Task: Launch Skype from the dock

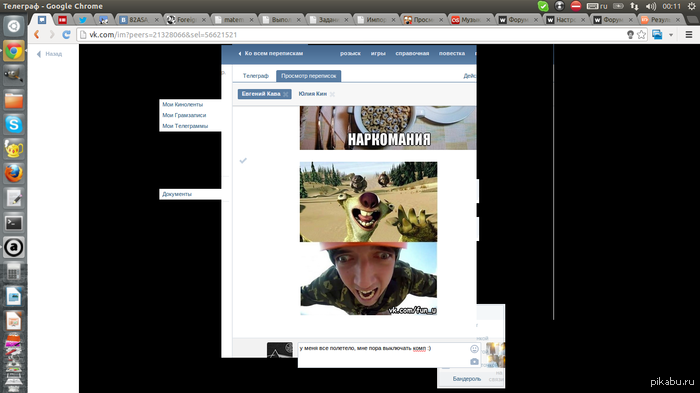Action: click(x=13, y=125)
